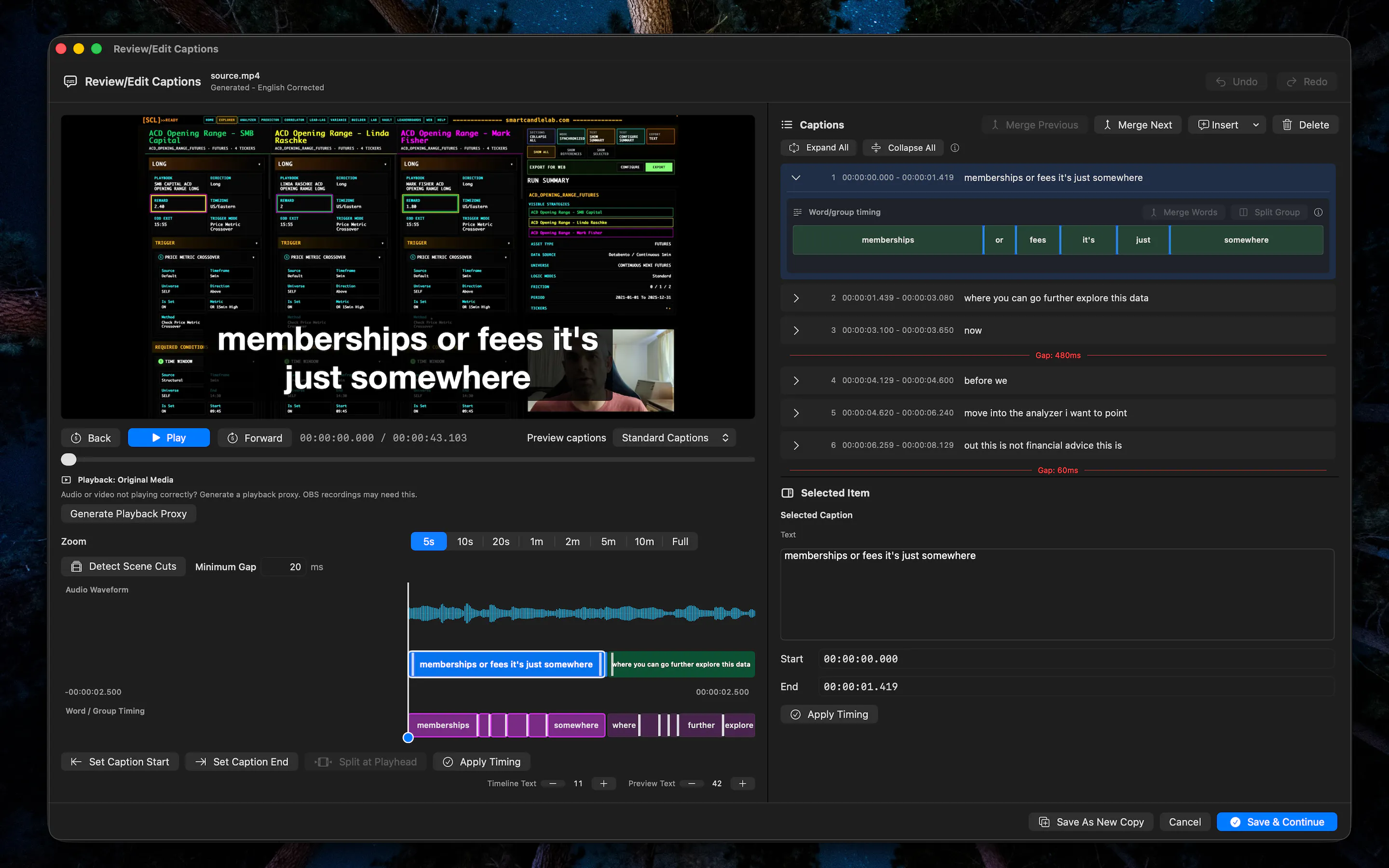Click Apply Timing under Selected Item
The image size is (1389, 868).
830,714
